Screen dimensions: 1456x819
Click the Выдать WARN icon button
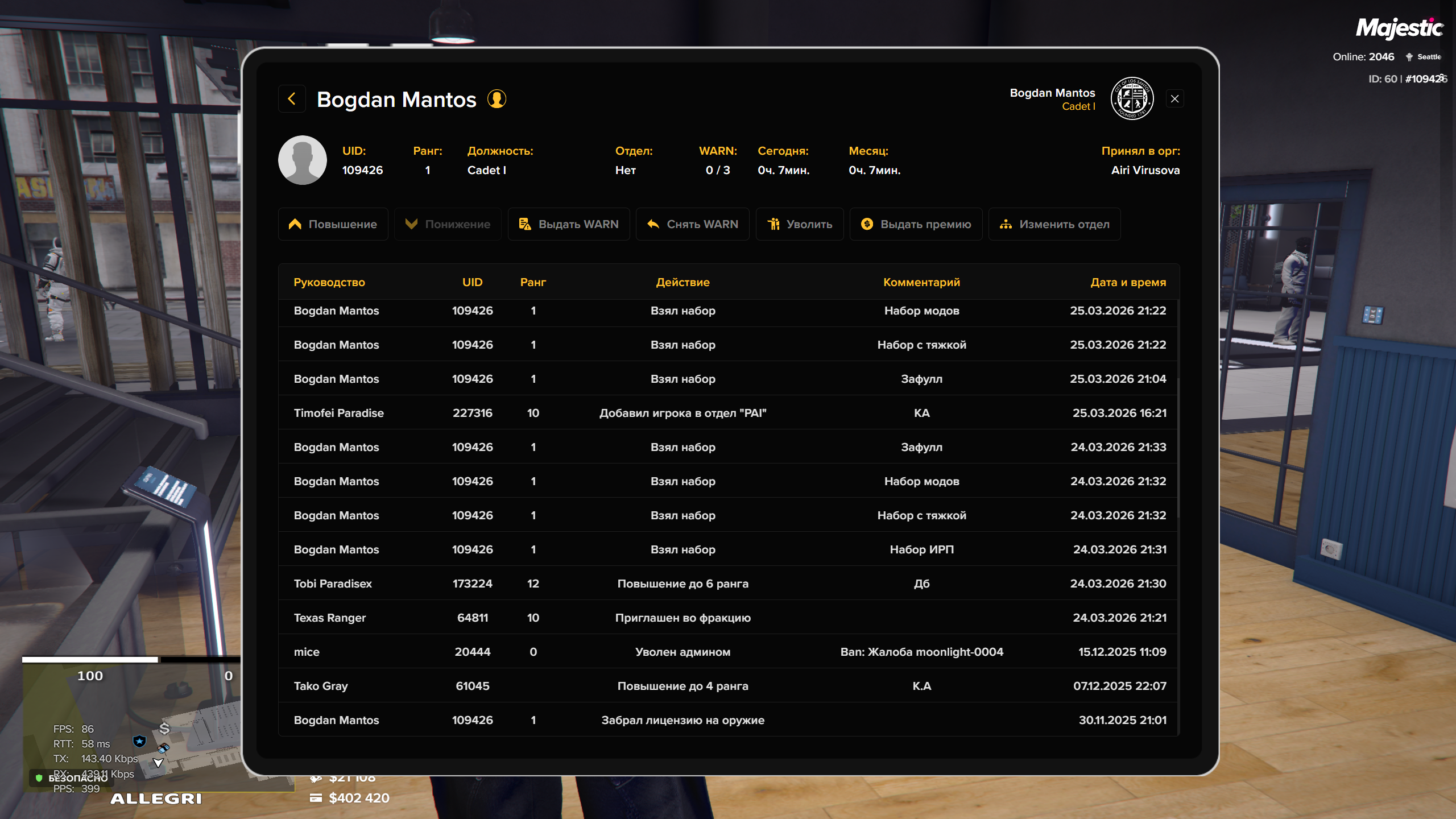[x=568, y=224]
